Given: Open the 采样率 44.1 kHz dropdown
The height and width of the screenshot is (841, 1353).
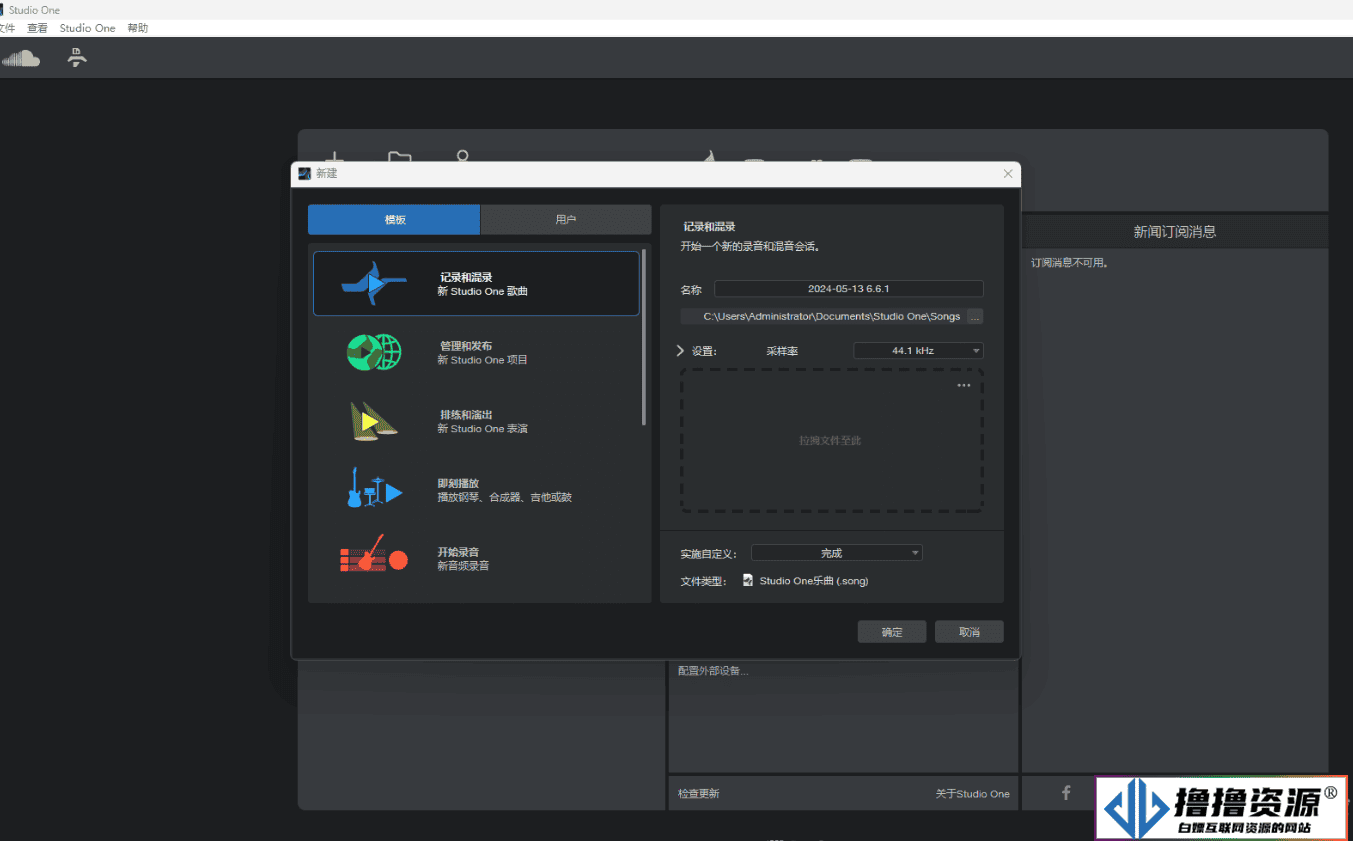Looking at the screenshot, I should 918,351.
